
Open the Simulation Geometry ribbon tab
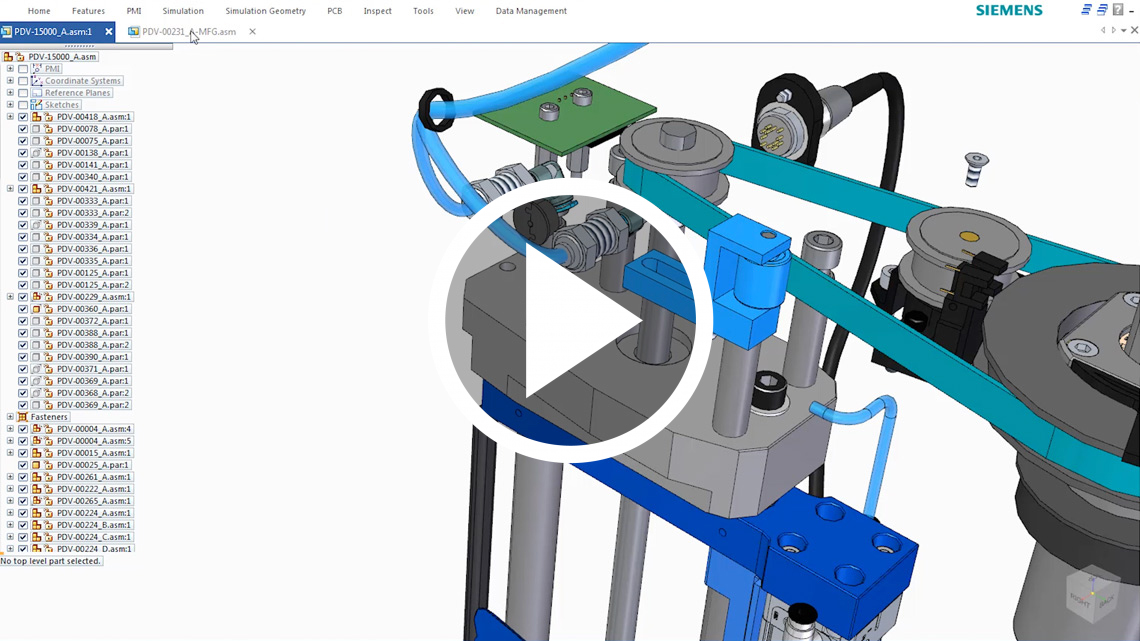(x=265, y=11)
